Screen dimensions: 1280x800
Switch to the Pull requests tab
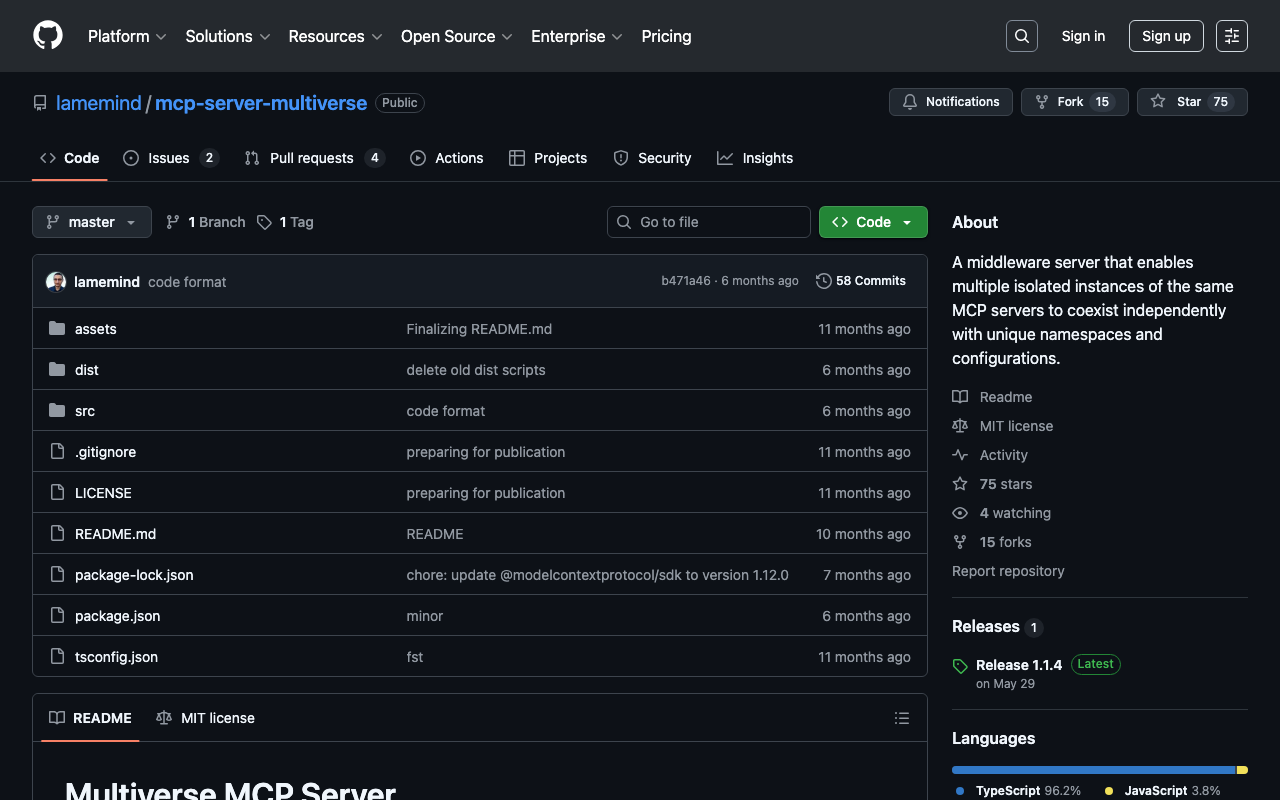pos(313,158)
